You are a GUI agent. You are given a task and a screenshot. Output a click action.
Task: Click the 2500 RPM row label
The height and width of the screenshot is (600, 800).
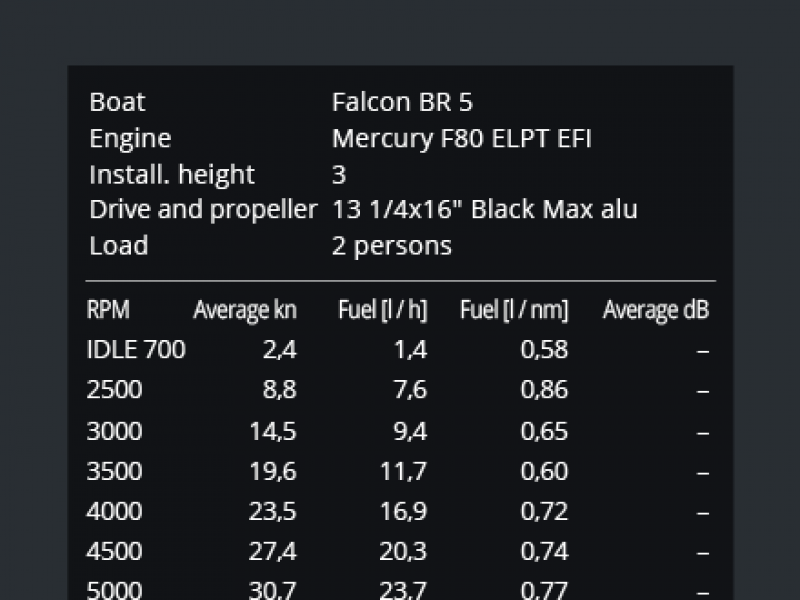114,390
